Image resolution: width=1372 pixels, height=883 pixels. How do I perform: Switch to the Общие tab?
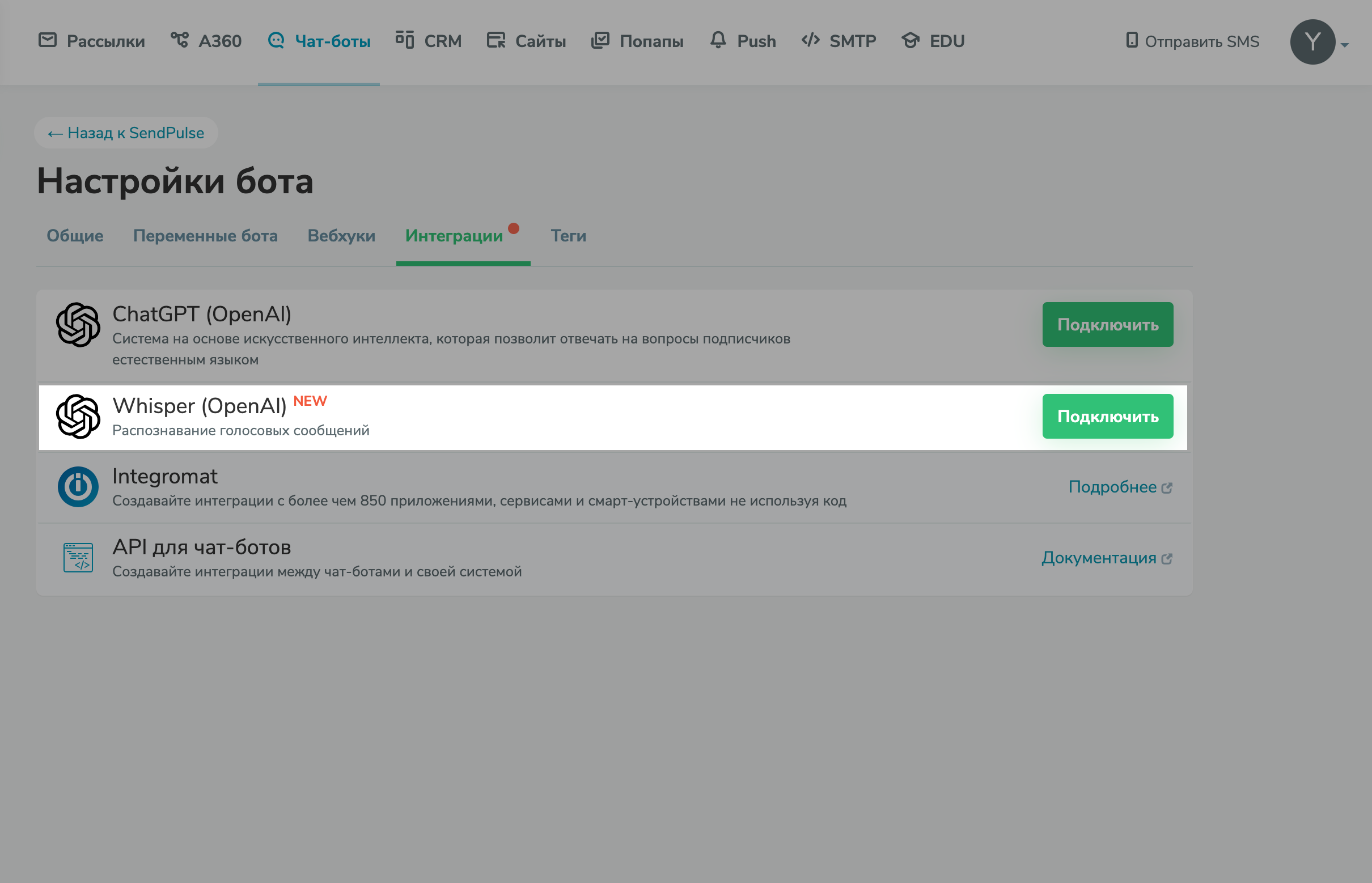pyautogui.click(x=75, y=236)
